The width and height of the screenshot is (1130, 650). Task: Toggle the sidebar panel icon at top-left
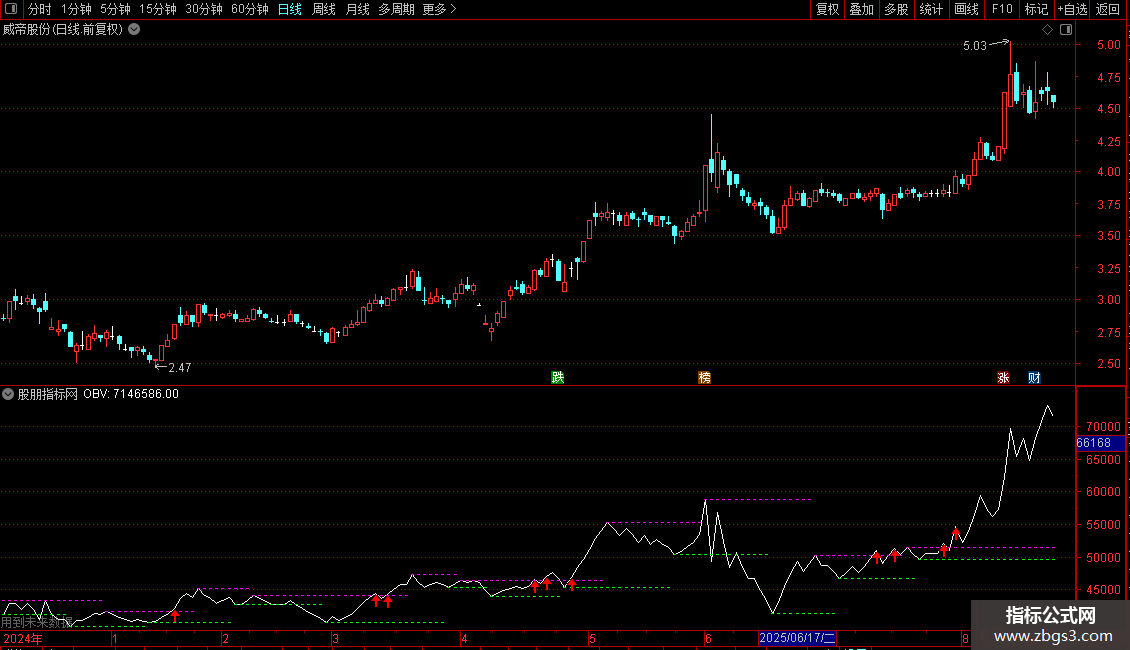[x=11, y=9]
